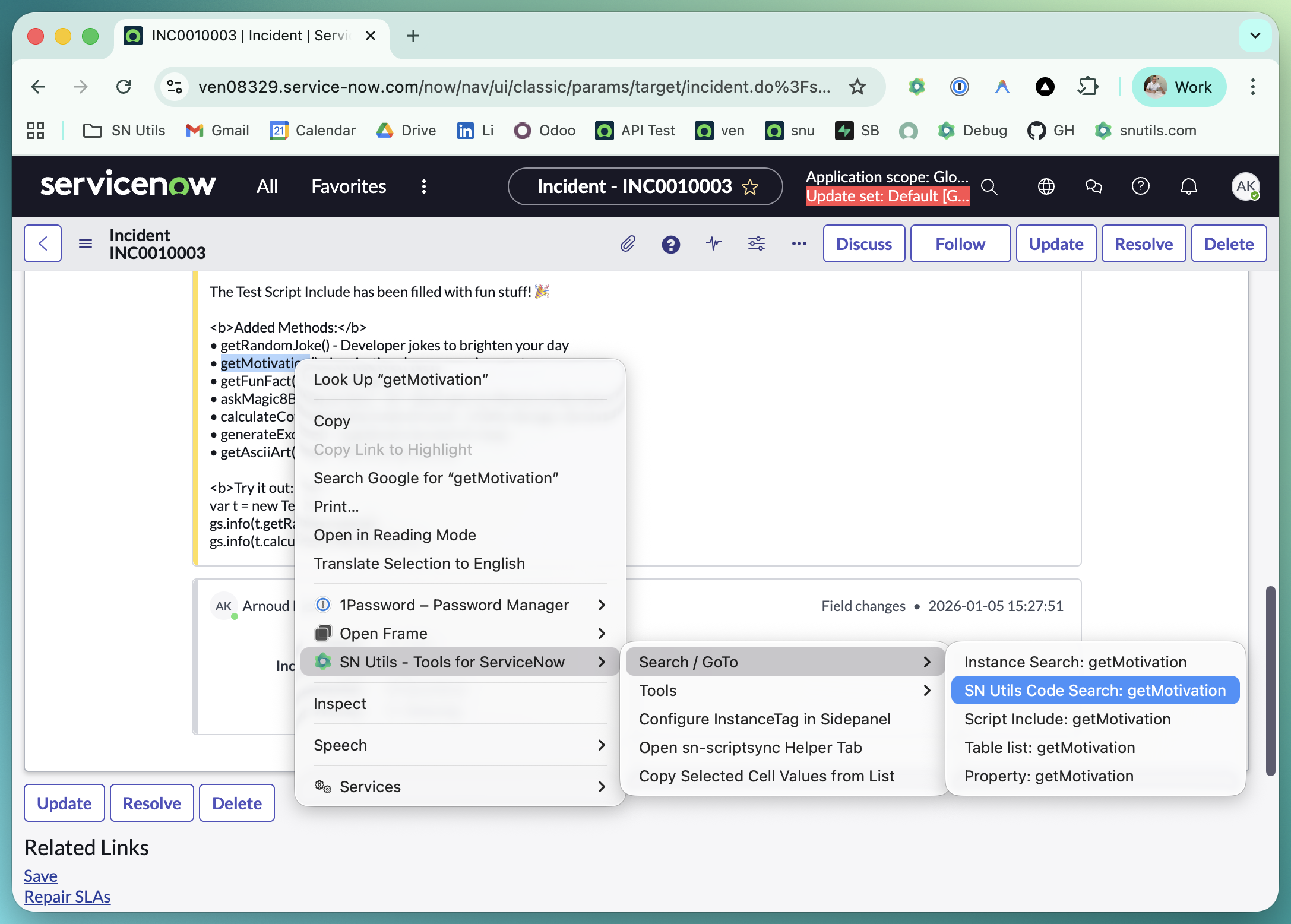Toggle the bookmark star in address bar
Viewport: 1291px width, 924px height.
pyautogui.click(x=857, y=87)
